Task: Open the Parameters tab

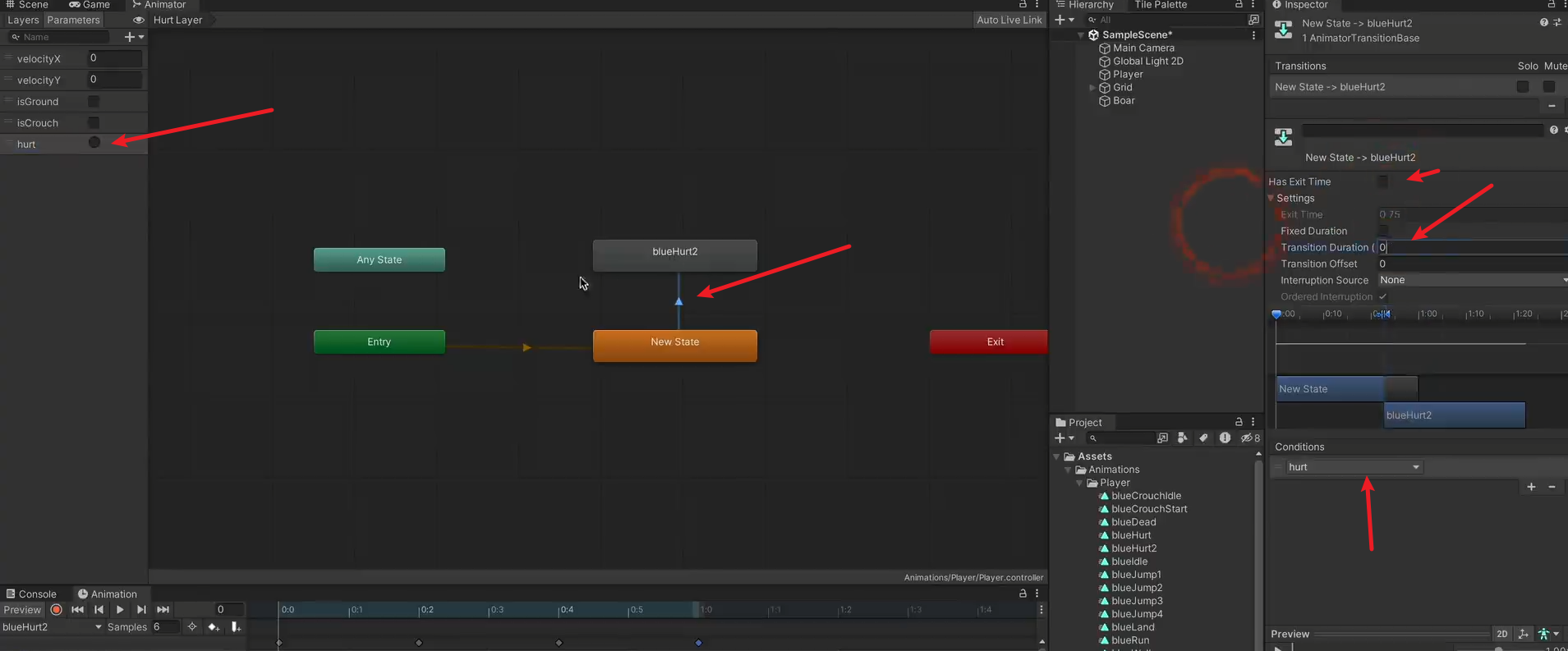Action: click(73, 20)
